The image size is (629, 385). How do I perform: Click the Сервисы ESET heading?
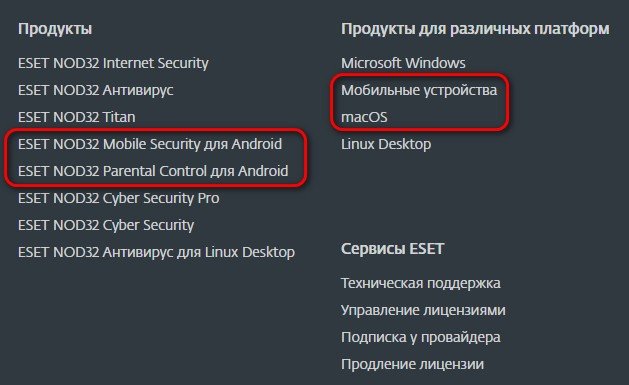(x=392, y=249)
